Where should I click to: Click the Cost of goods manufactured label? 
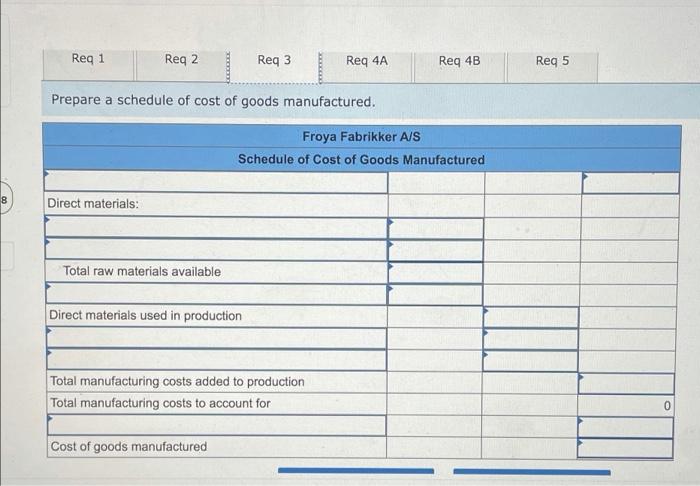tap(129, 447)
